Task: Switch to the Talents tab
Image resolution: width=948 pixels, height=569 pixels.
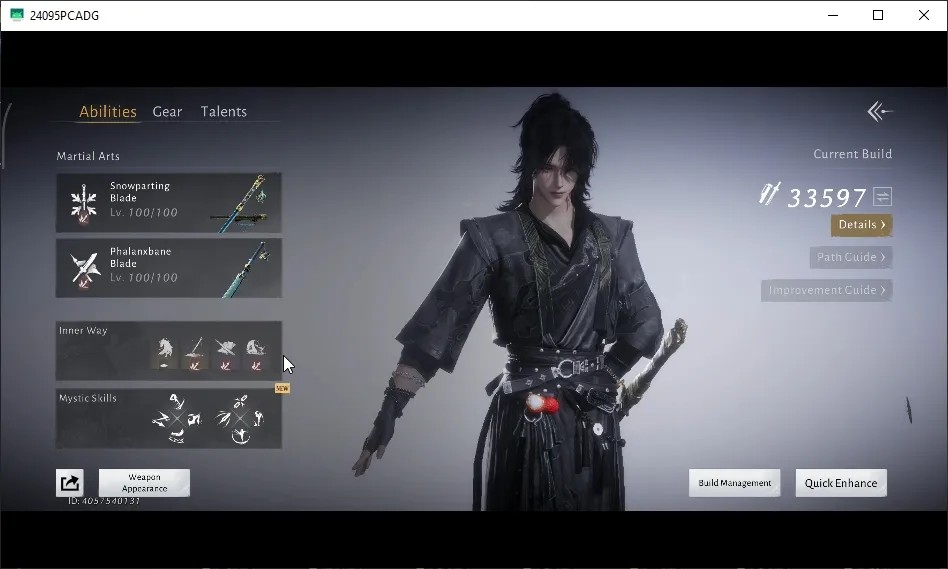Action: tap(224, 112)
